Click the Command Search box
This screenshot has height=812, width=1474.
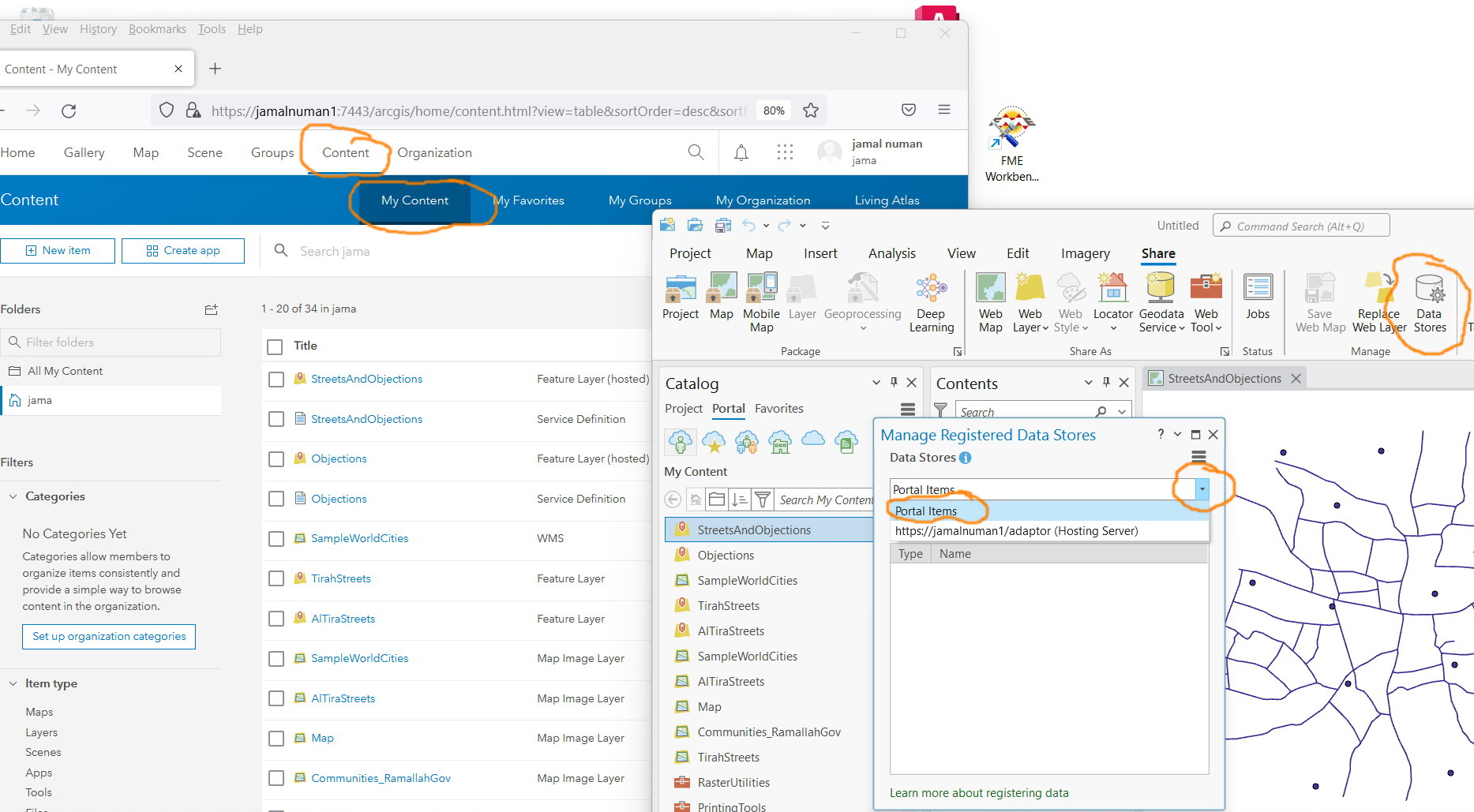point(1301,226)
